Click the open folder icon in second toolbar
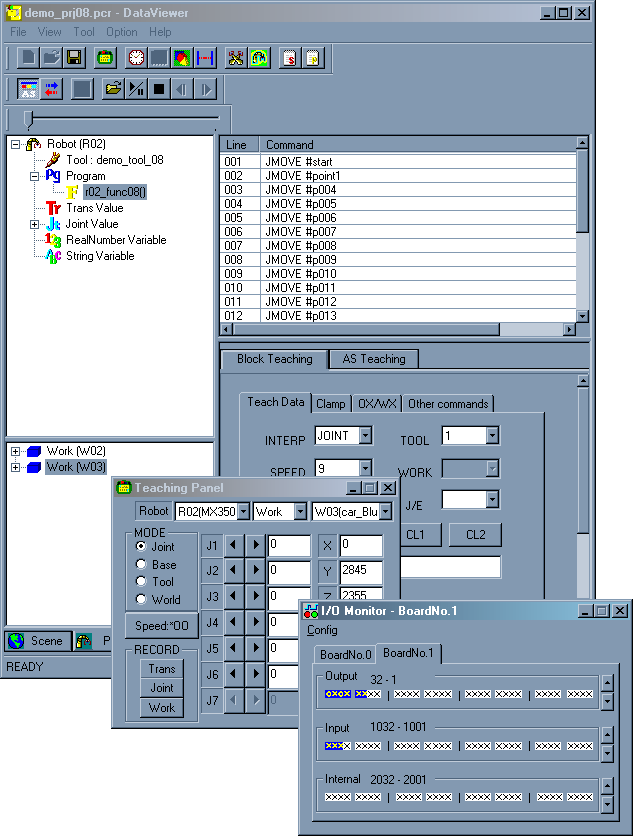The image size is (633, 836). click(114, 89)
